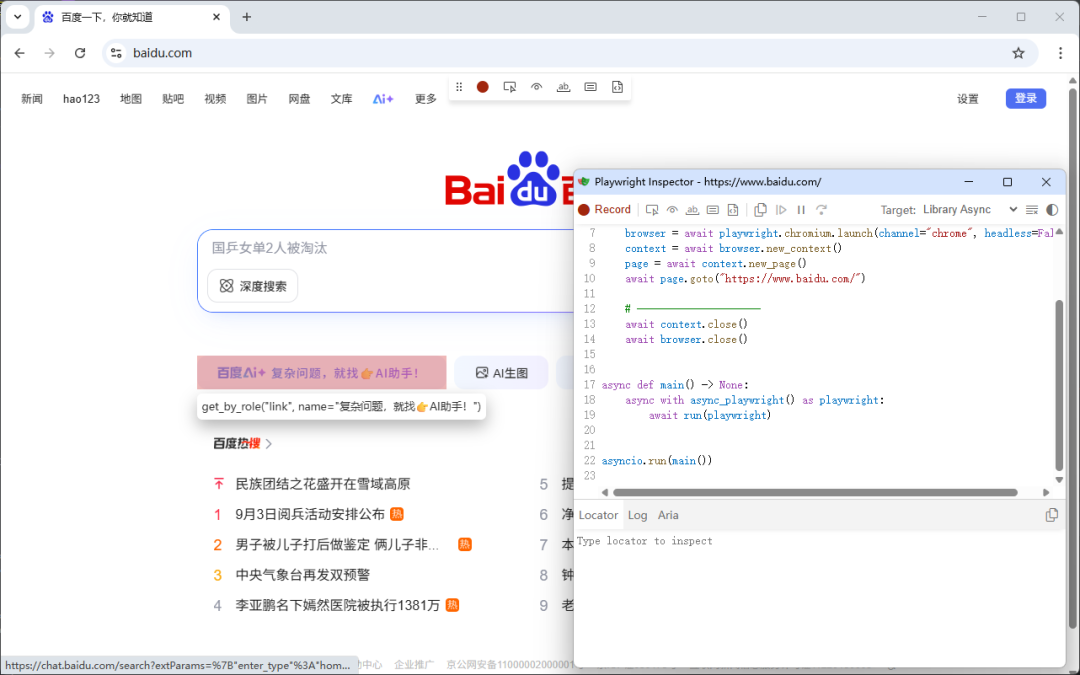Viewport: 1080px width, 675px height.
Task: Switch to the Aria tab
Action: tap(668, 515)
